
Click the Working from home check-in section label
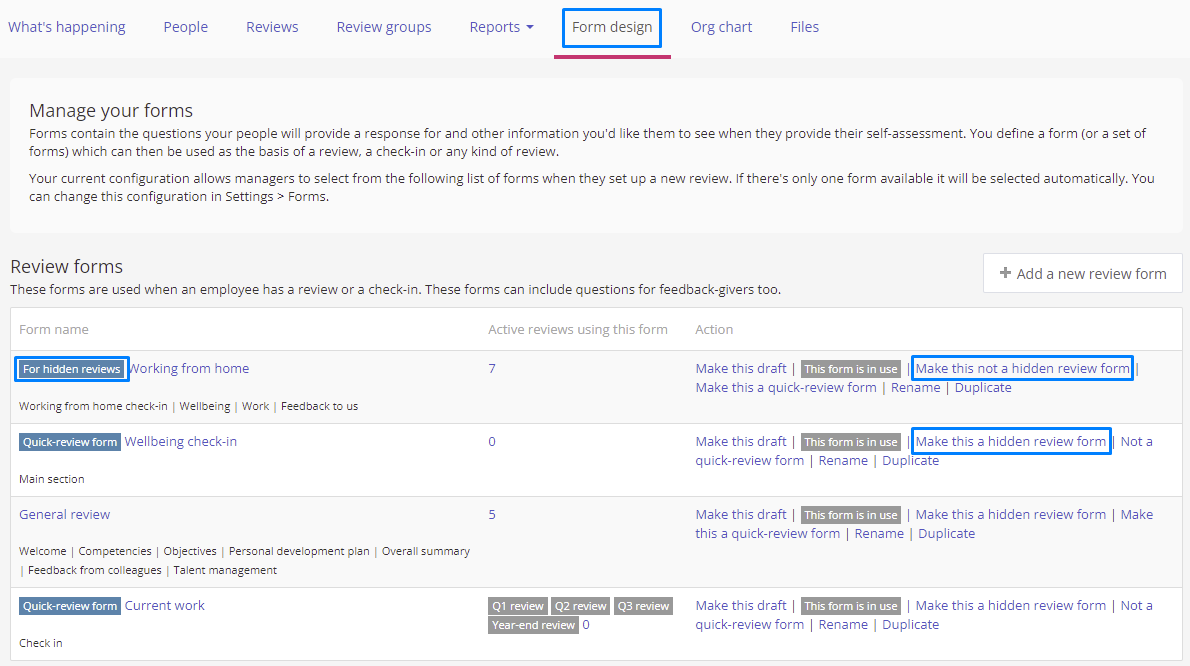(93, 407)
